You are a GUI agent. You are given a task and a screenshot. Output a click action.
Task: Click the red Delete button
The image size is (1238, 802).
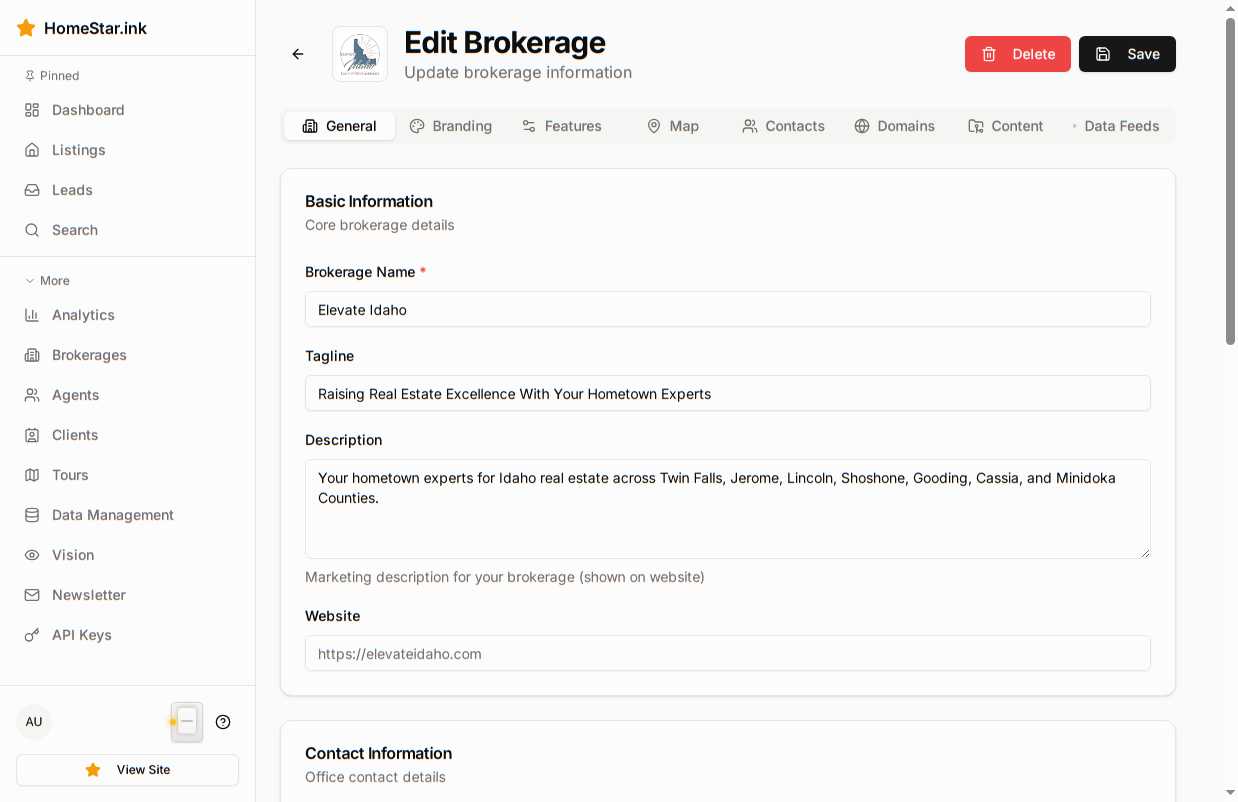[1017, 54]
